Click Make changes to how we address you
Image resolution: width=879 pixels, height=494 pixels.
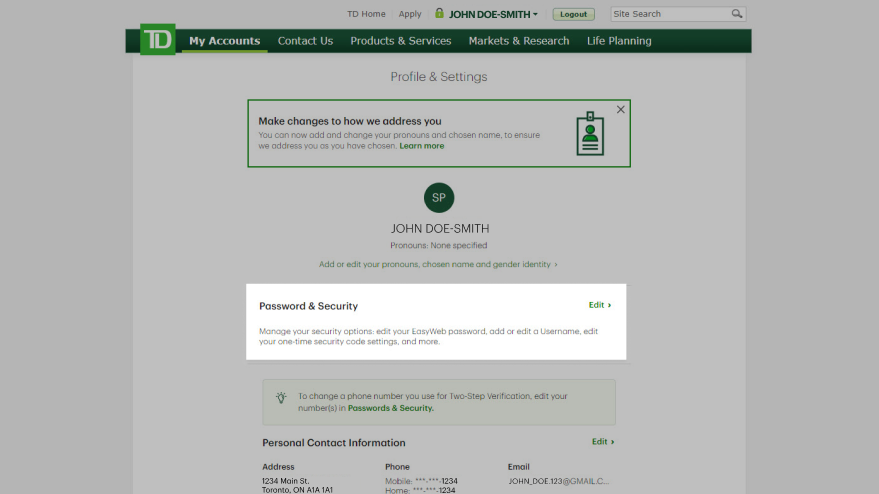coord(350,121)
